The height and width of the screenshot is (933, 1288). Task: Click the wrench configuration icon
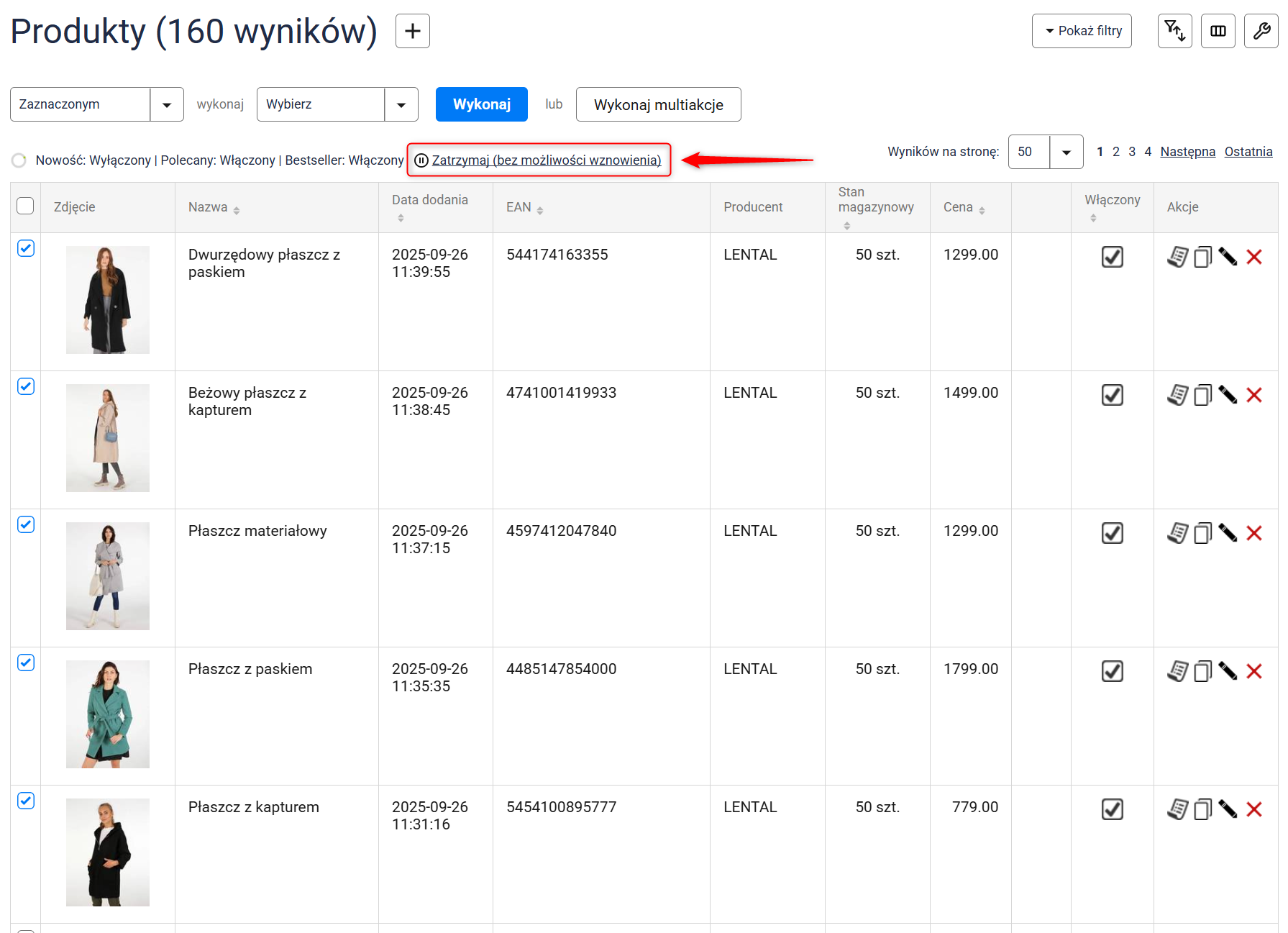pyautogui.click(x=1261, y=31)
